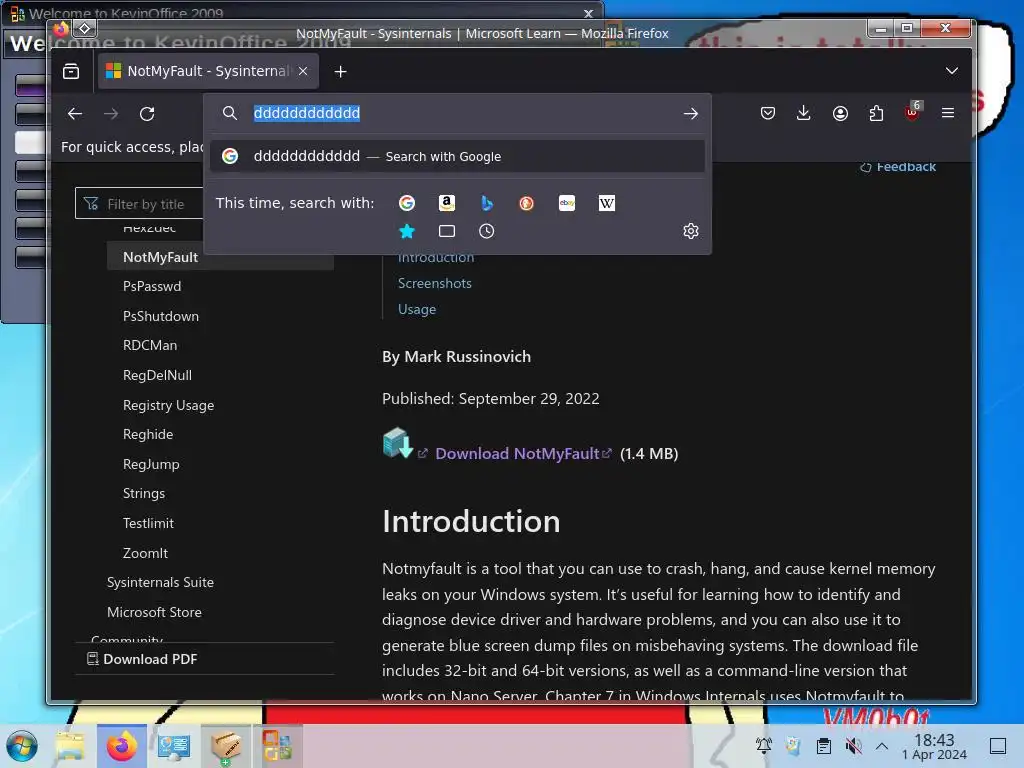Click the go arrow in address bar
The width and height of the screenshot is (1024, 768).
pos(690,114)
